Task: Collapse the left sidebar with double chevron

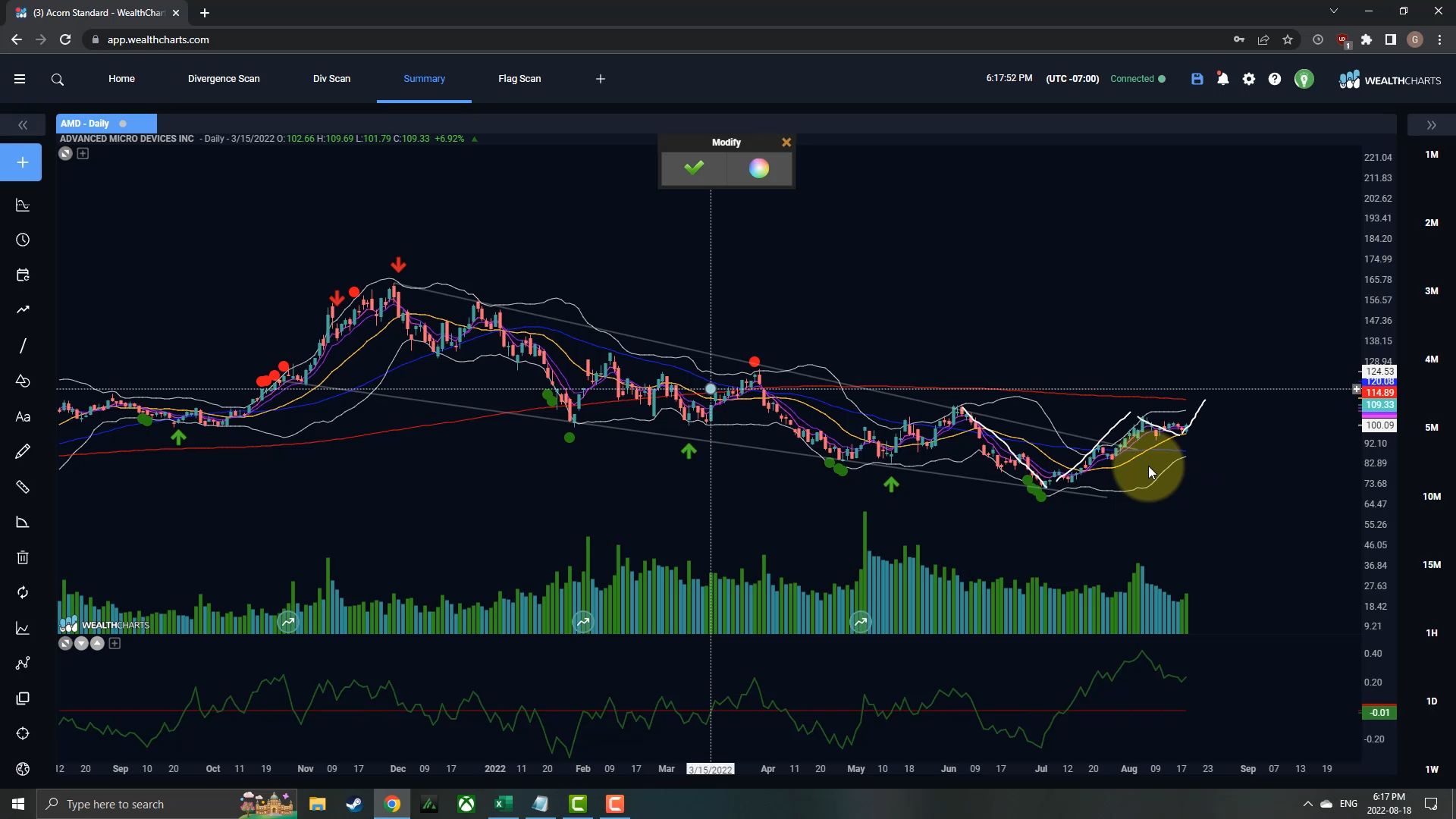Action: coord(23,125)
